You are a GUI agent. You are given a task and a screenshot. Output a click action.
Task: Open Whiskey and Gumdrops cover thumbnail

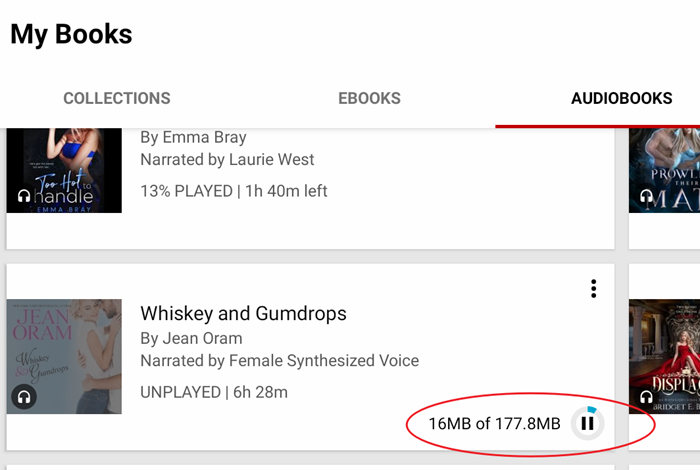(64, 357)
